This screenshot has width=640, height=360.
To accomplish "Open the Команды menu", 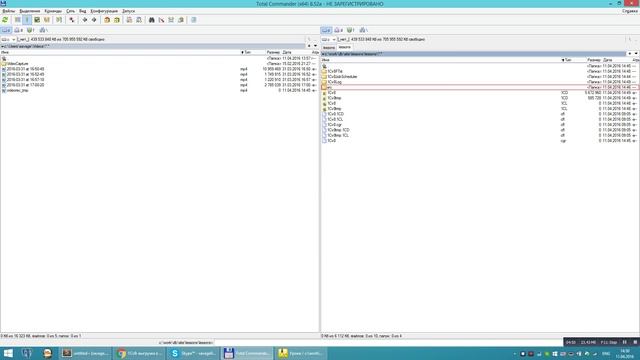I will [53, 11].
